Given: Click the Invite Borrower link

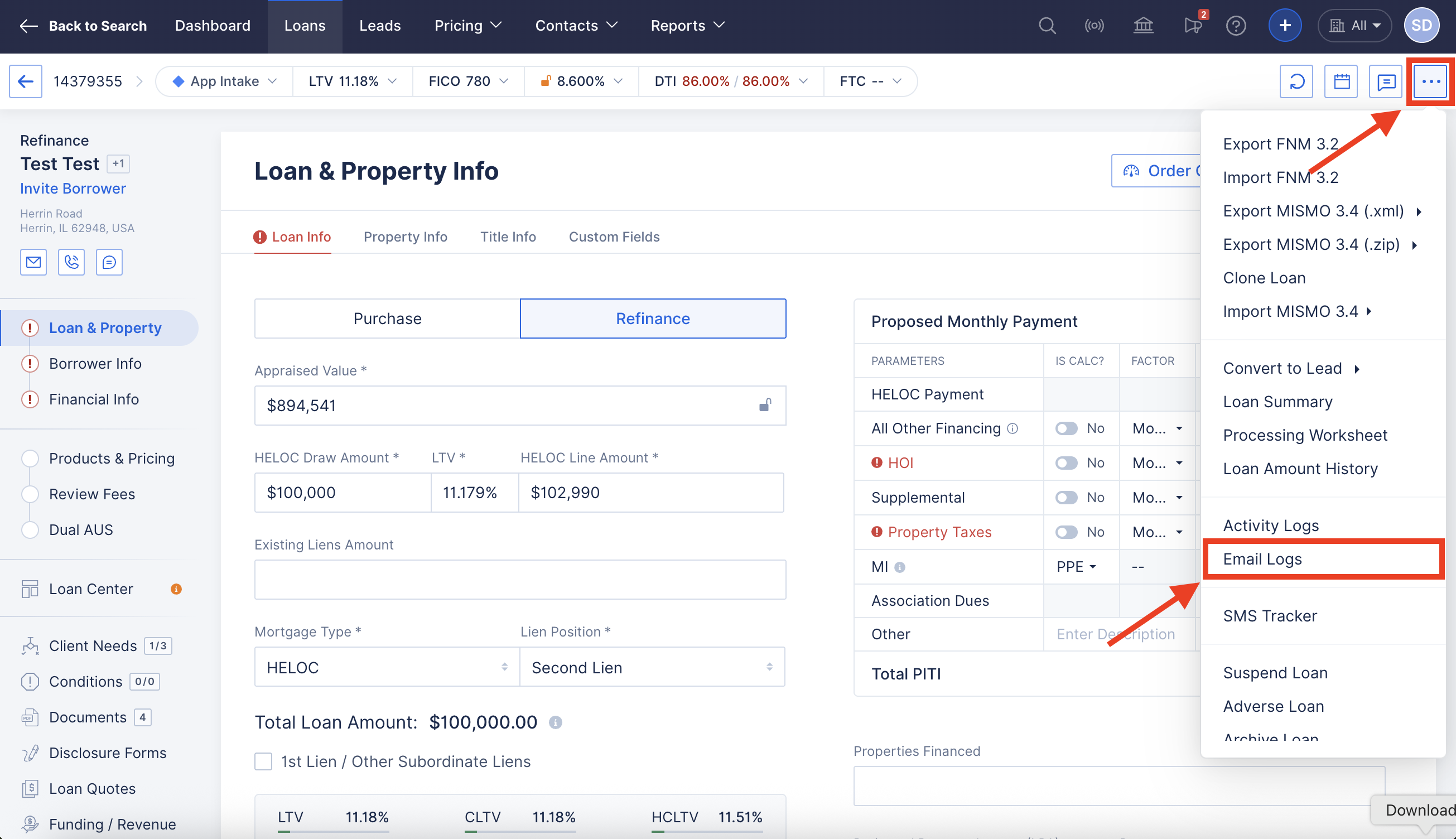Looking at the screenshot, I should [x=73, y=189].
